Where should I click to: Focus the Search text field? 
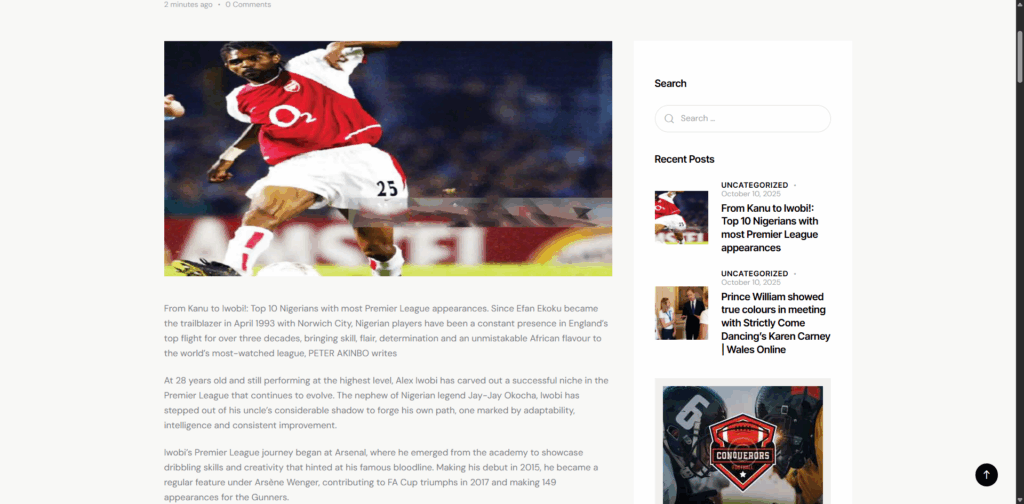[x=743, y=119]
